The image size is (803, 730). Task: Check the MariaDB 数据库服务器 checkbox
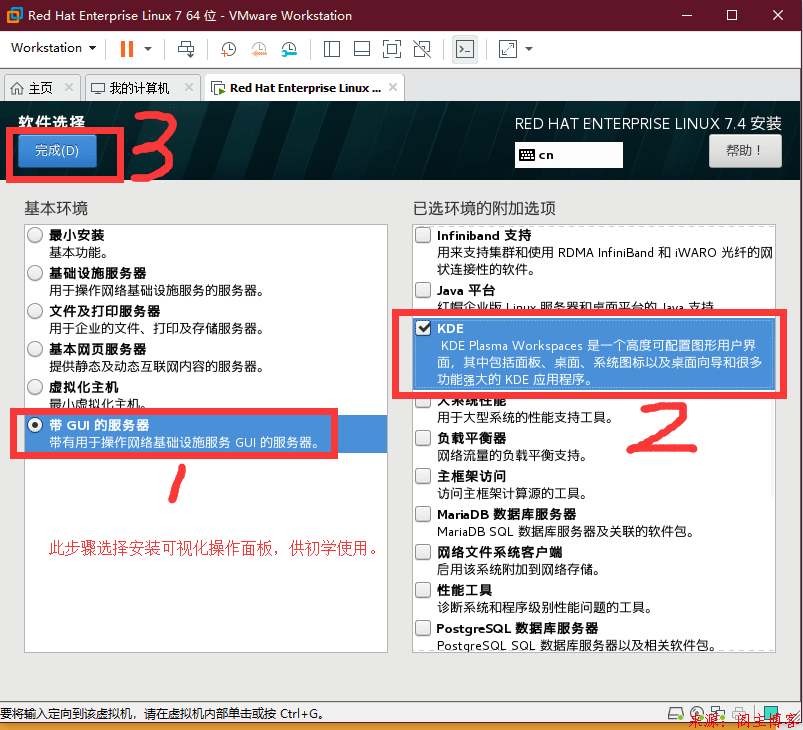[423, 514]
